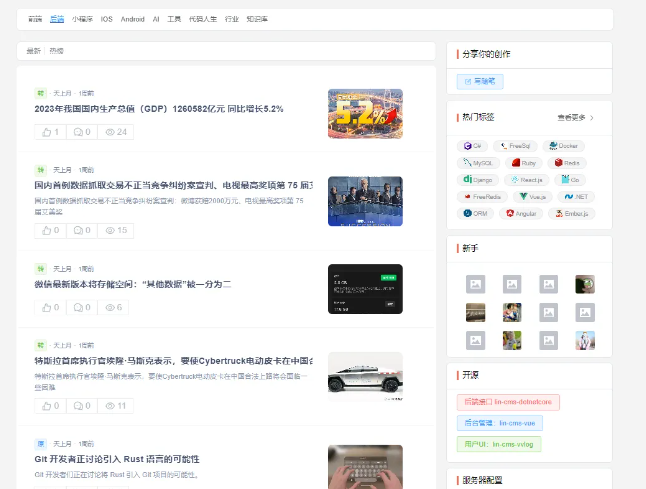The width and height of the screenshot is (646, 489).
Task: Open the keyboard thumbnail of Git Rust article
Action: click(x=365, y=467)
